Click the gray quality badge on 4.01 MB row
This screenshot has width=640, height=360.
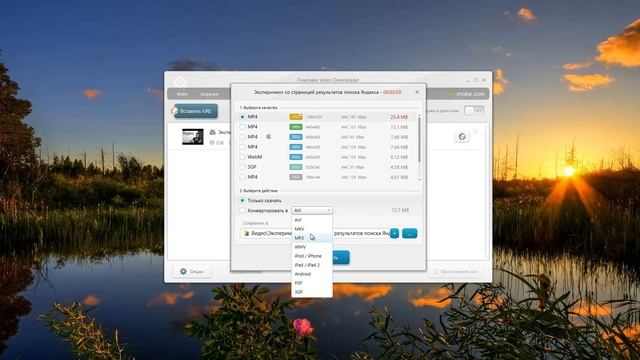pyautogui.click(x=296, y=177)
